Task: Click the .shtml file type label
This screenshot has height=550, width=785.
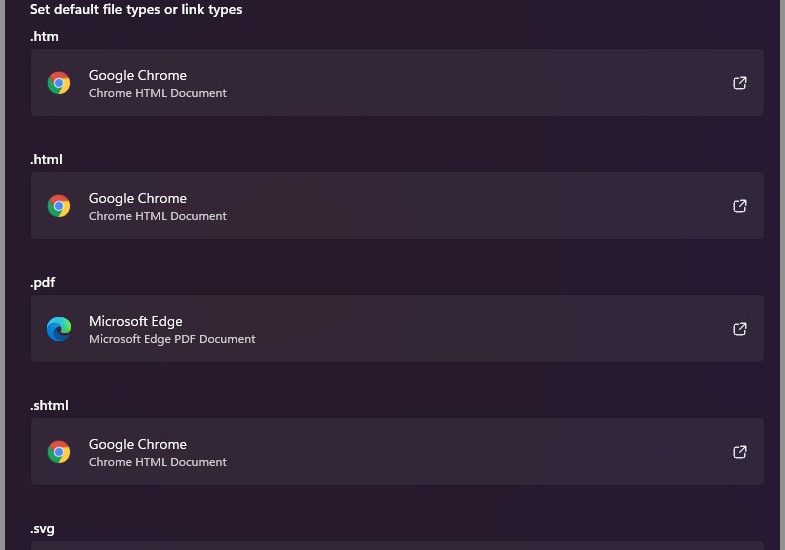Action: point(49,406)
